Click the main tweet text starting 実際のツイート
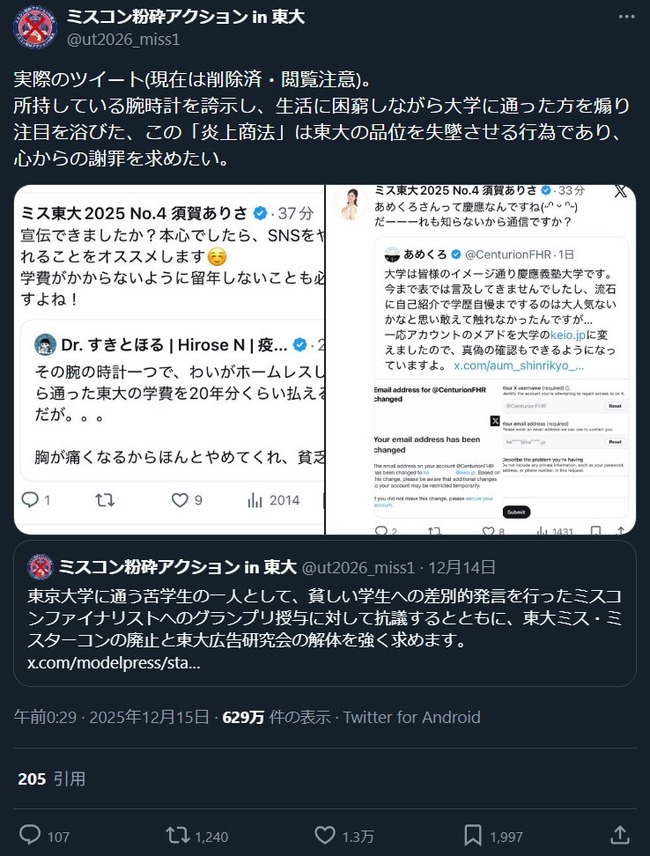 click(322, 119)
